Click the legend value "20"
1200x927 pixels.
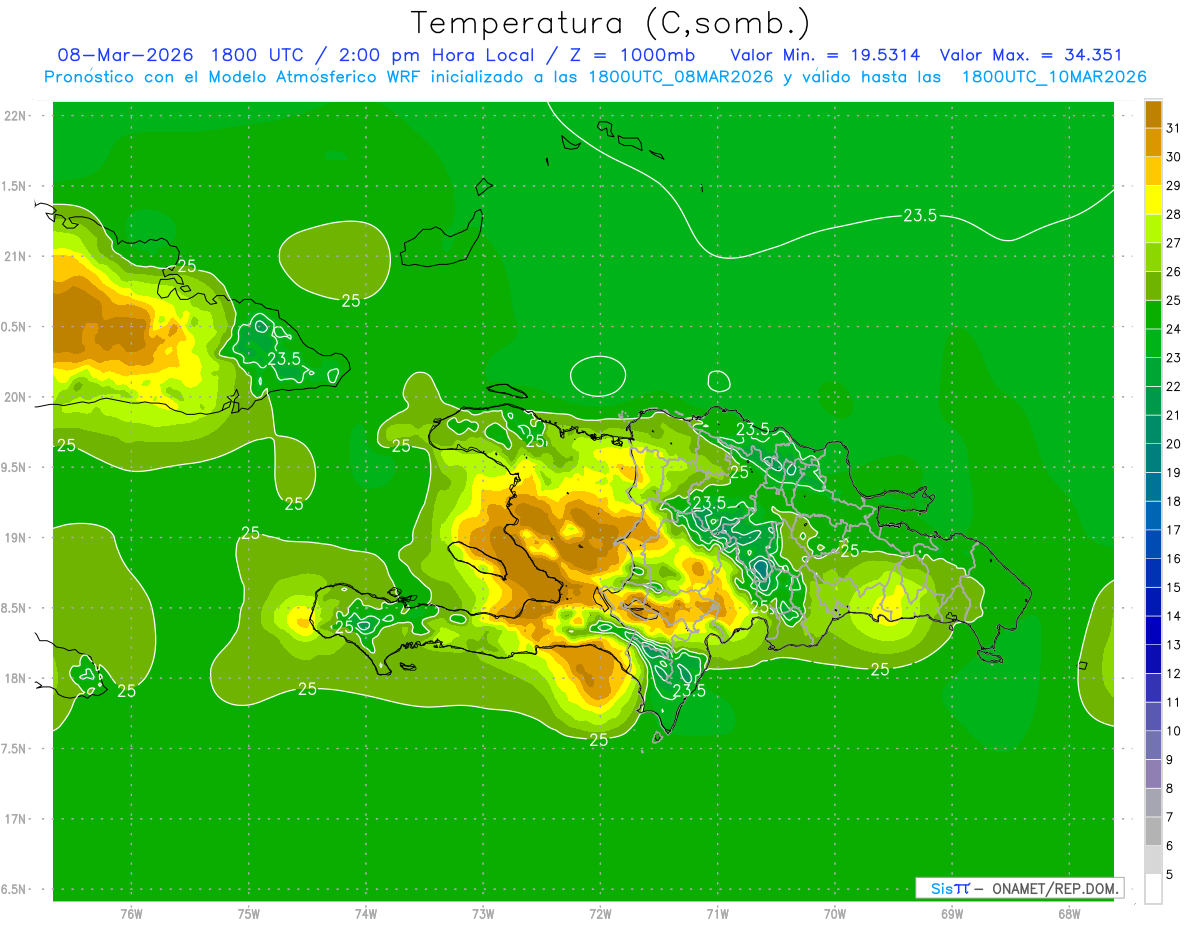click(x=1173, y=444)
